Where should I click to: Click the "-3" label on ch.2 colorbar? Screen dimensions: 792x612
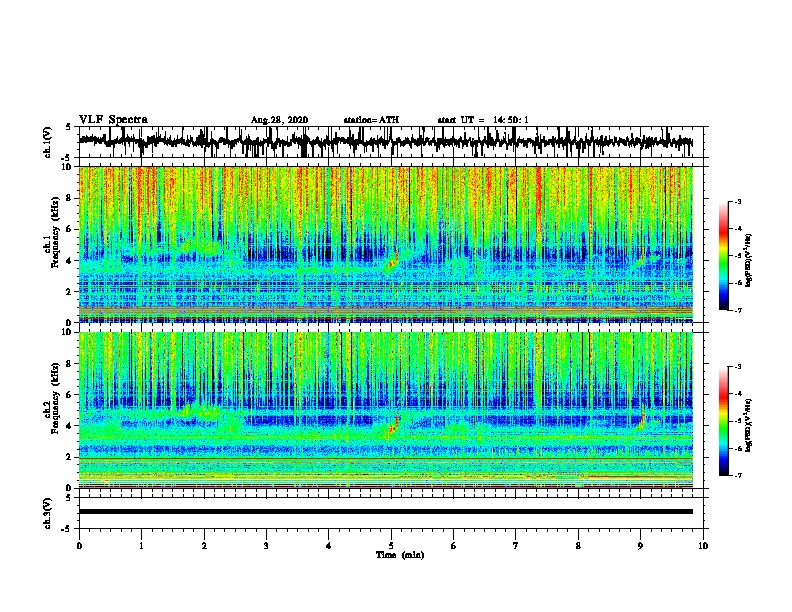pos(738,367)
